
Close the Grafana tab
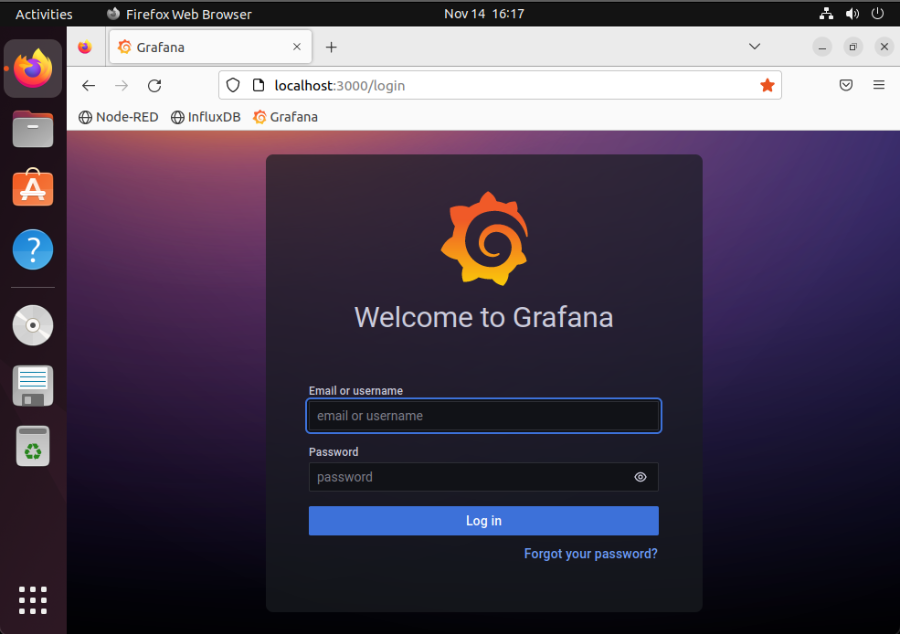tap(297, 47)
